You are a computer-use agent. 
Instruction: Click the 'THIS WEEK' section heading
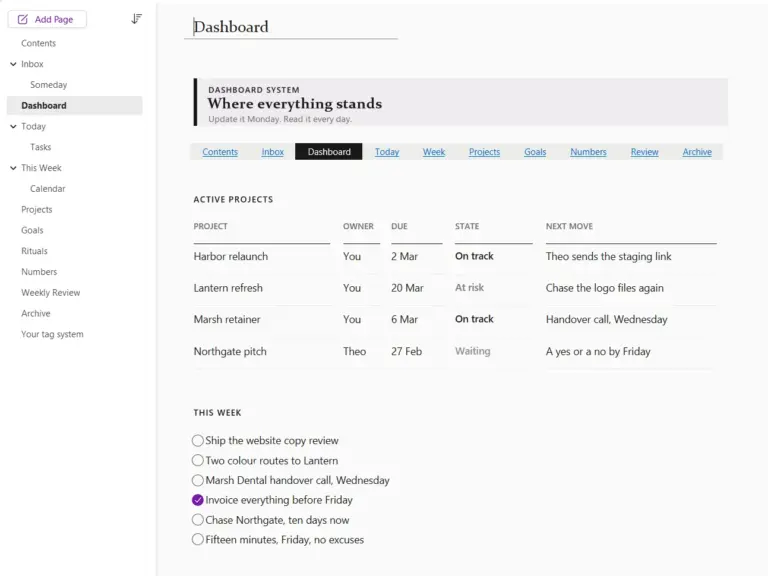click(217, 413)
